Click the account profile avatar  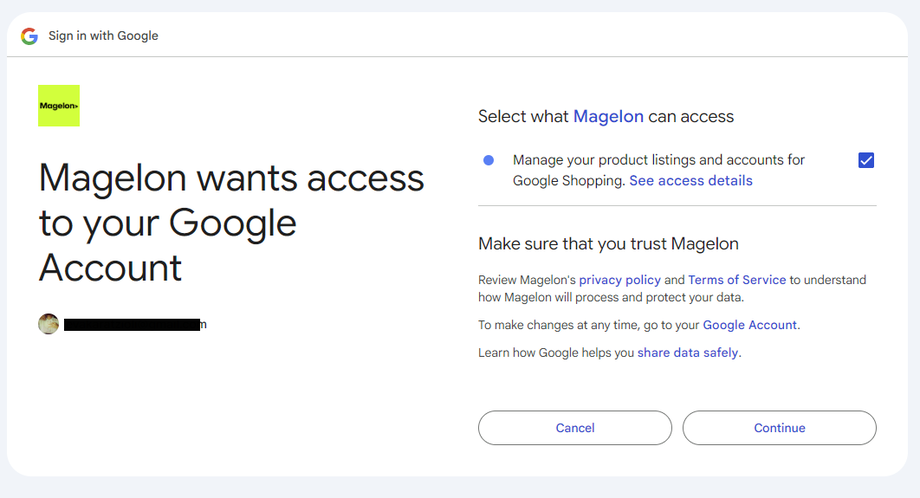tap(49, 324)
